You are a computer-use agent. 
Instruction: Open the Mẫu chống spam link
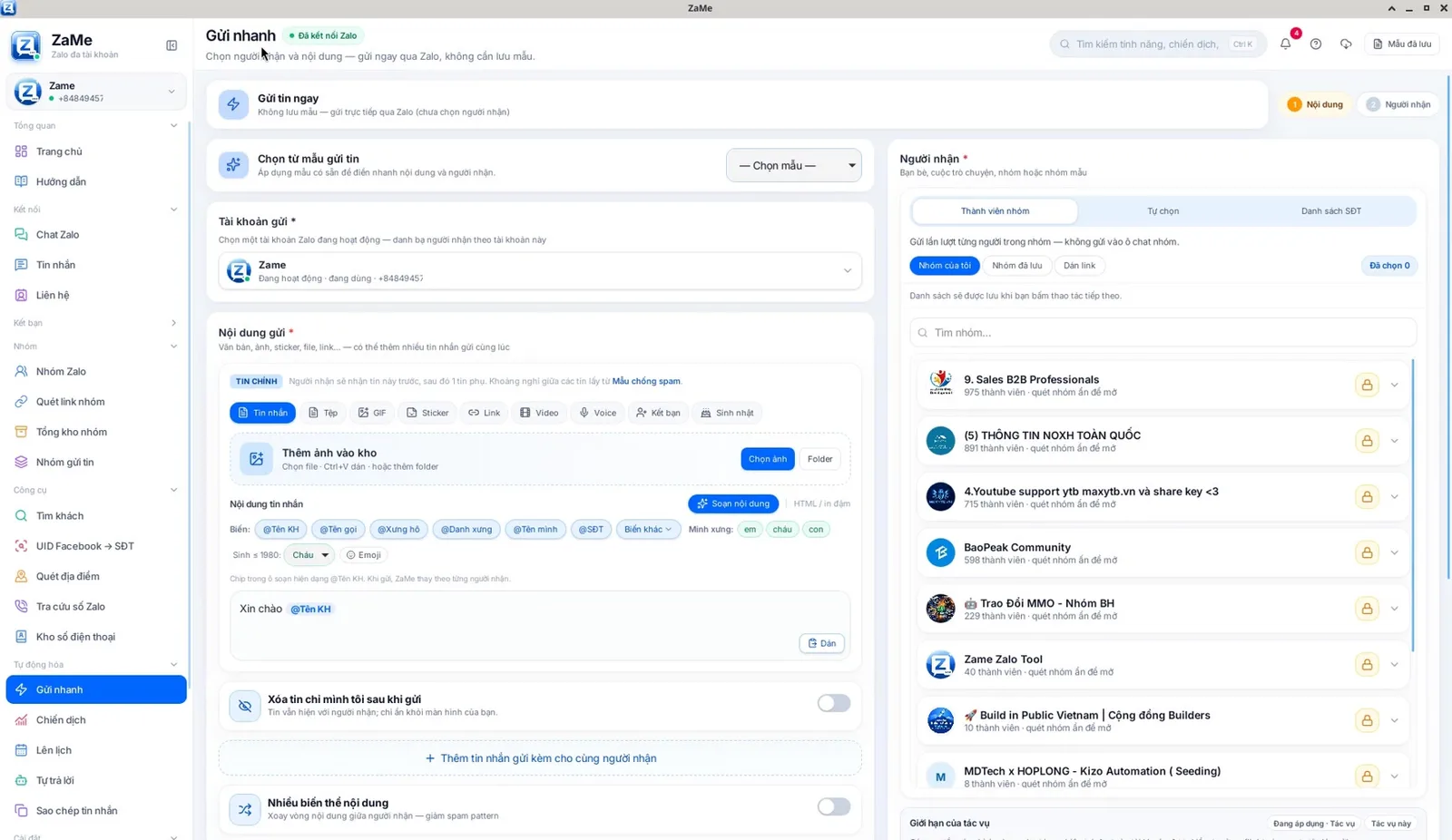646,381
